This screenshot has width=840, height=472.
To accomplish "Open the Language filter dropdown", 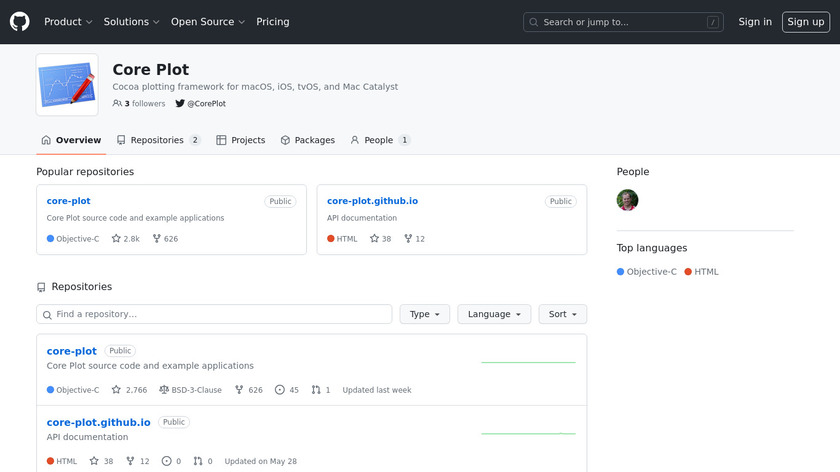I will [x=494, y=314].
